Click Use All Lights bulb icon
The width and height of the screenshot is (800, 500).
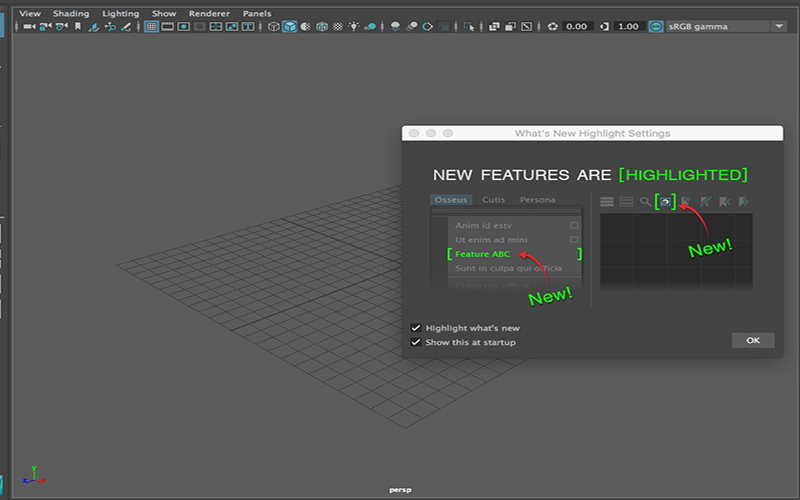[354, 27]
